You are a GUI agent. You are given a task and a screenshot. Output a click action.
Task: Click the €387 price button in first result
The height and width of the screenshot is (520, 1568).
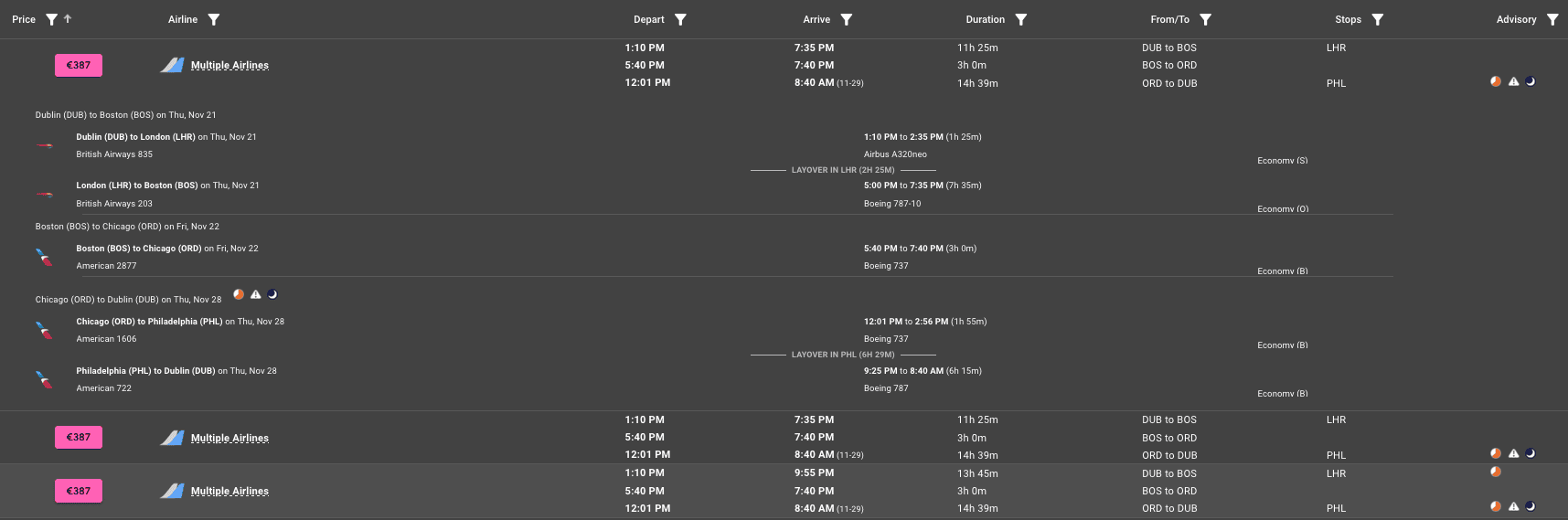pos(79,65)
